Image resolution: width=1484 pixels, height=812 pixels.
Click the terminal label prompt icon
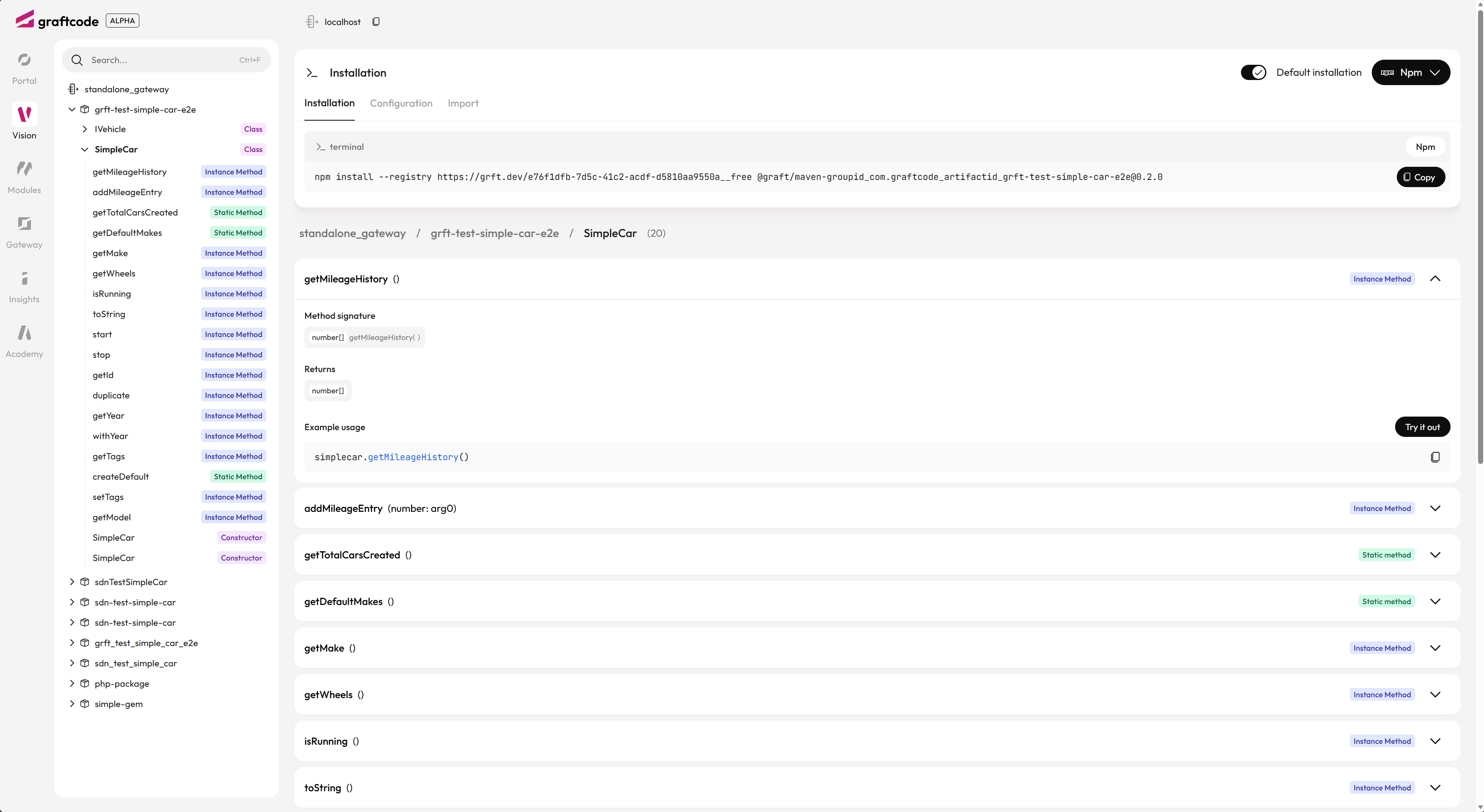click(x=321, y=147)
